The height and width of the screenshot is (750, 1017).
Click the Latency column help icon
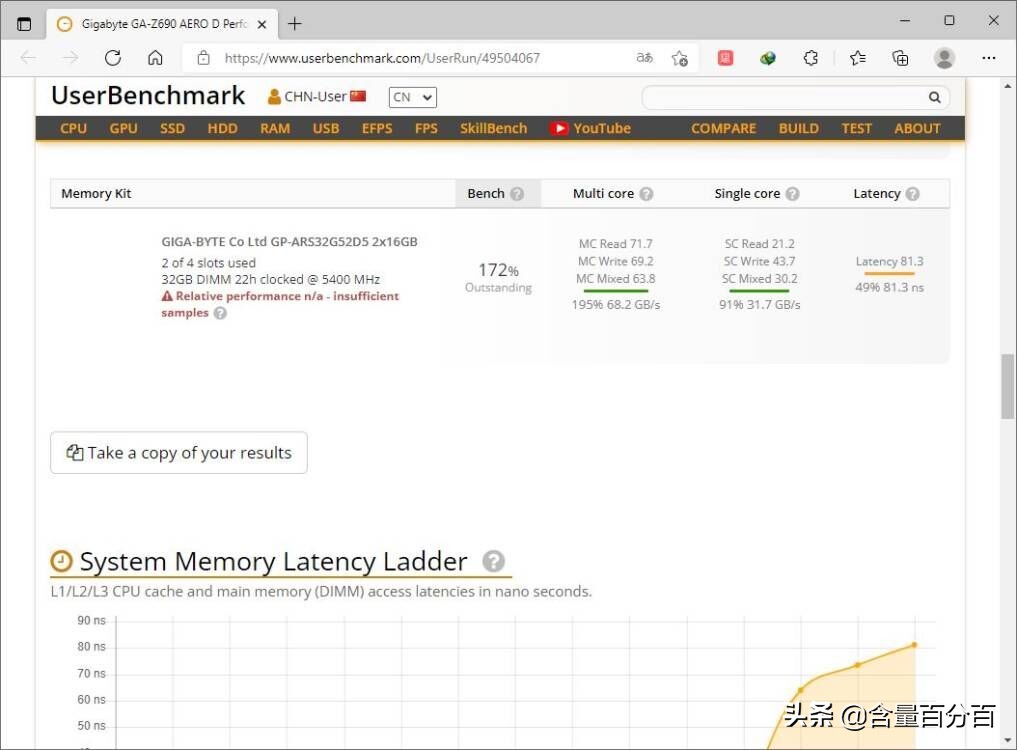click(911, 194)
